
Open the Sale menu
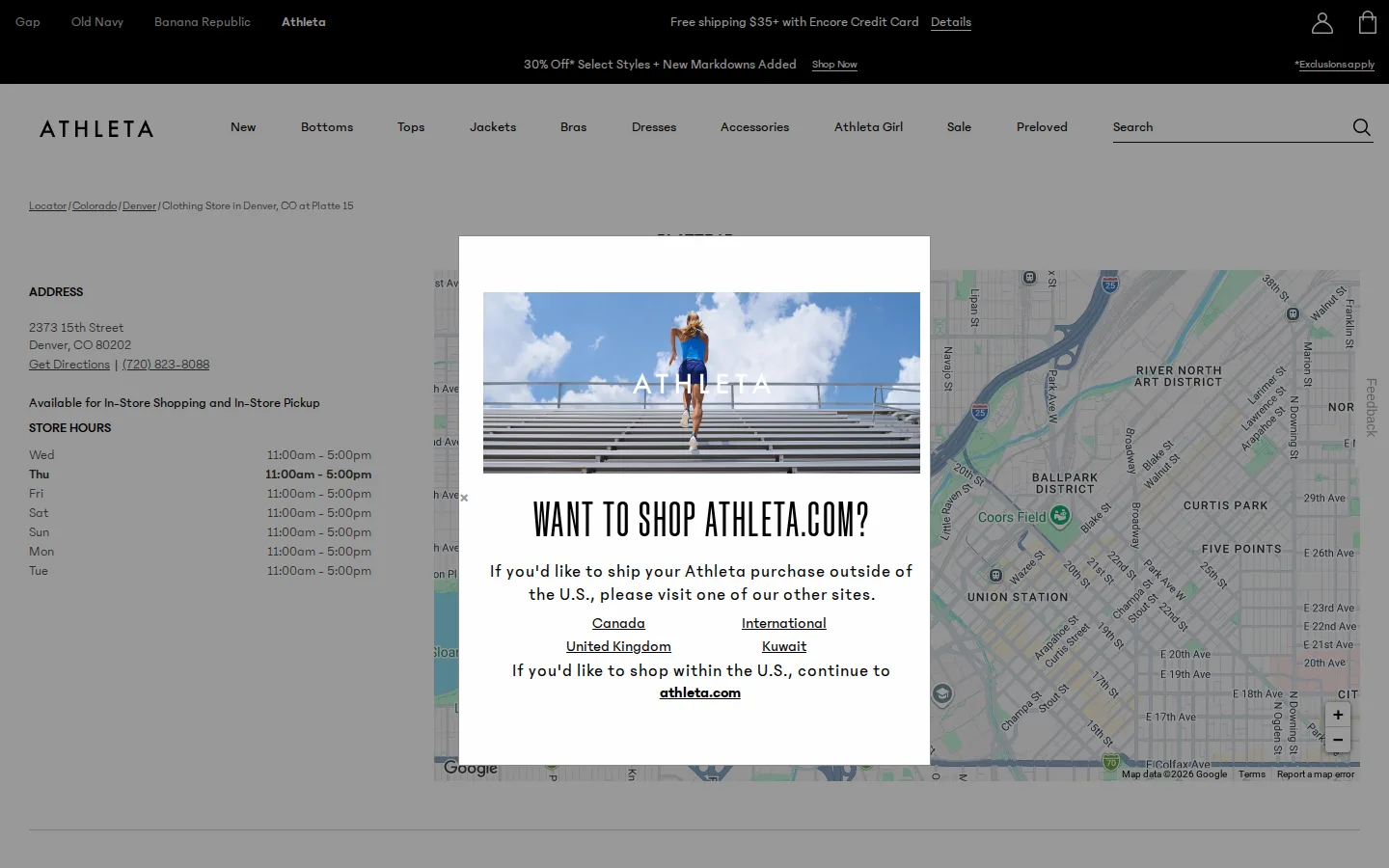pyautogui.click(x=959, y=127)
